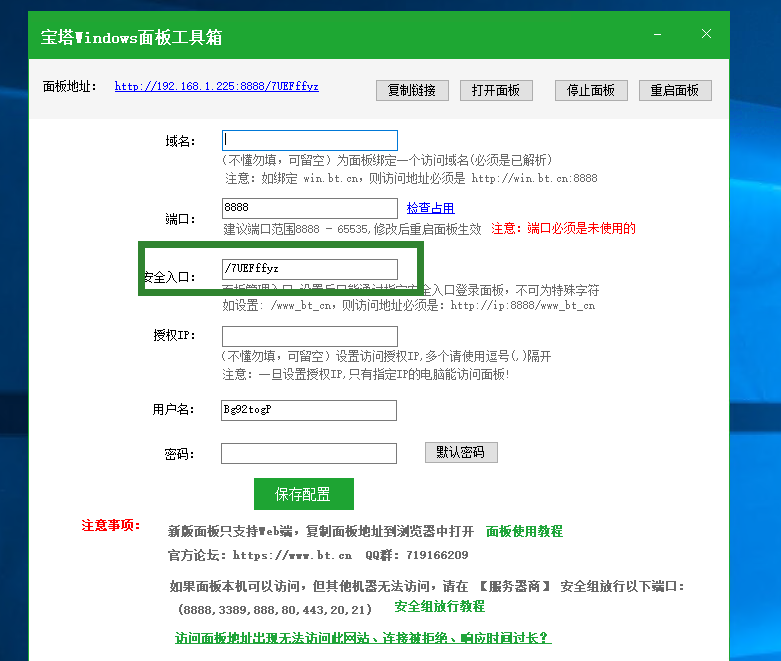
Task: Focus the 密码 input field
Action: tap(309, 453)
